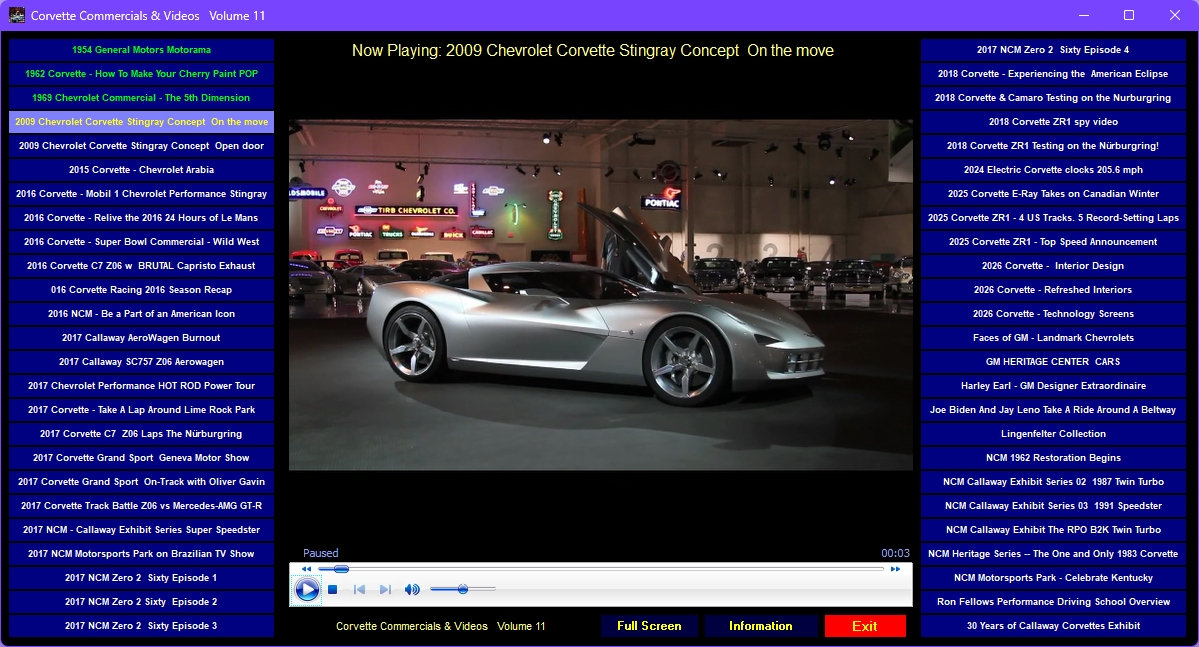
Task: Open 2015 Corvette - Chevrolet Arabia
Action: 141,170
